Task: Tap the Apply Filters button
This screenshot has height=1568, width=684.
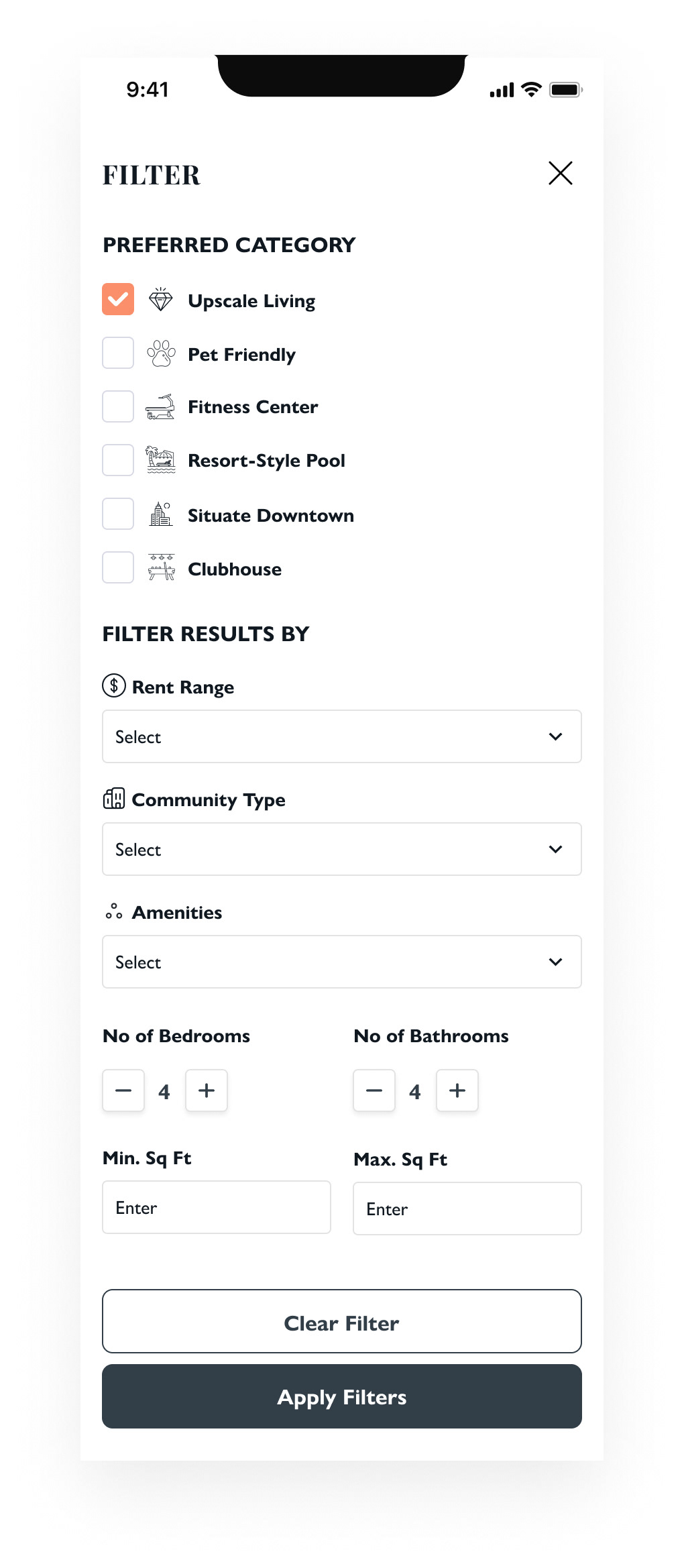Action: point(341,1396)
